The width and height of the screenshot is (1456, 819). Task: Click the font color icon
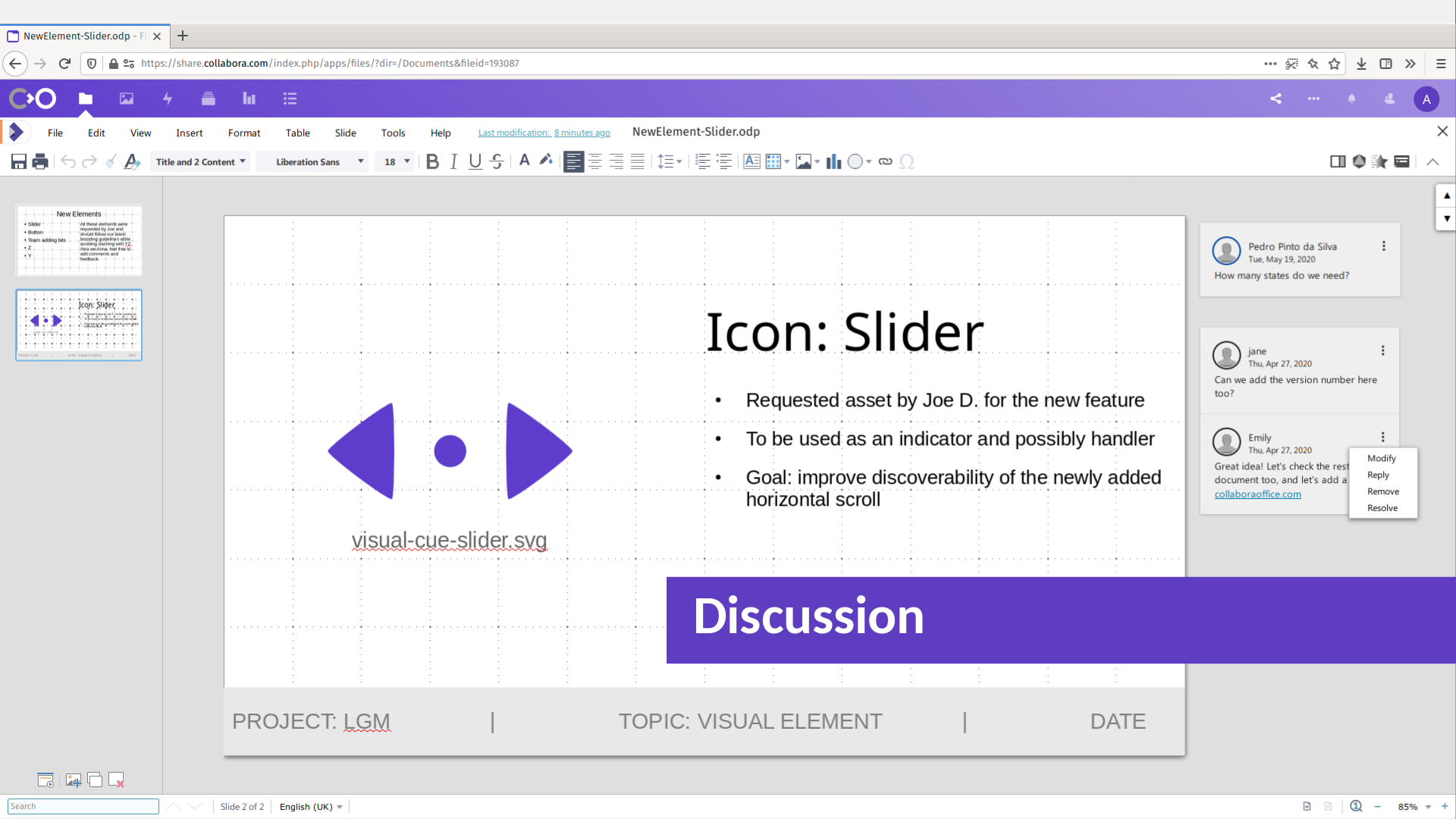point(524,162)
